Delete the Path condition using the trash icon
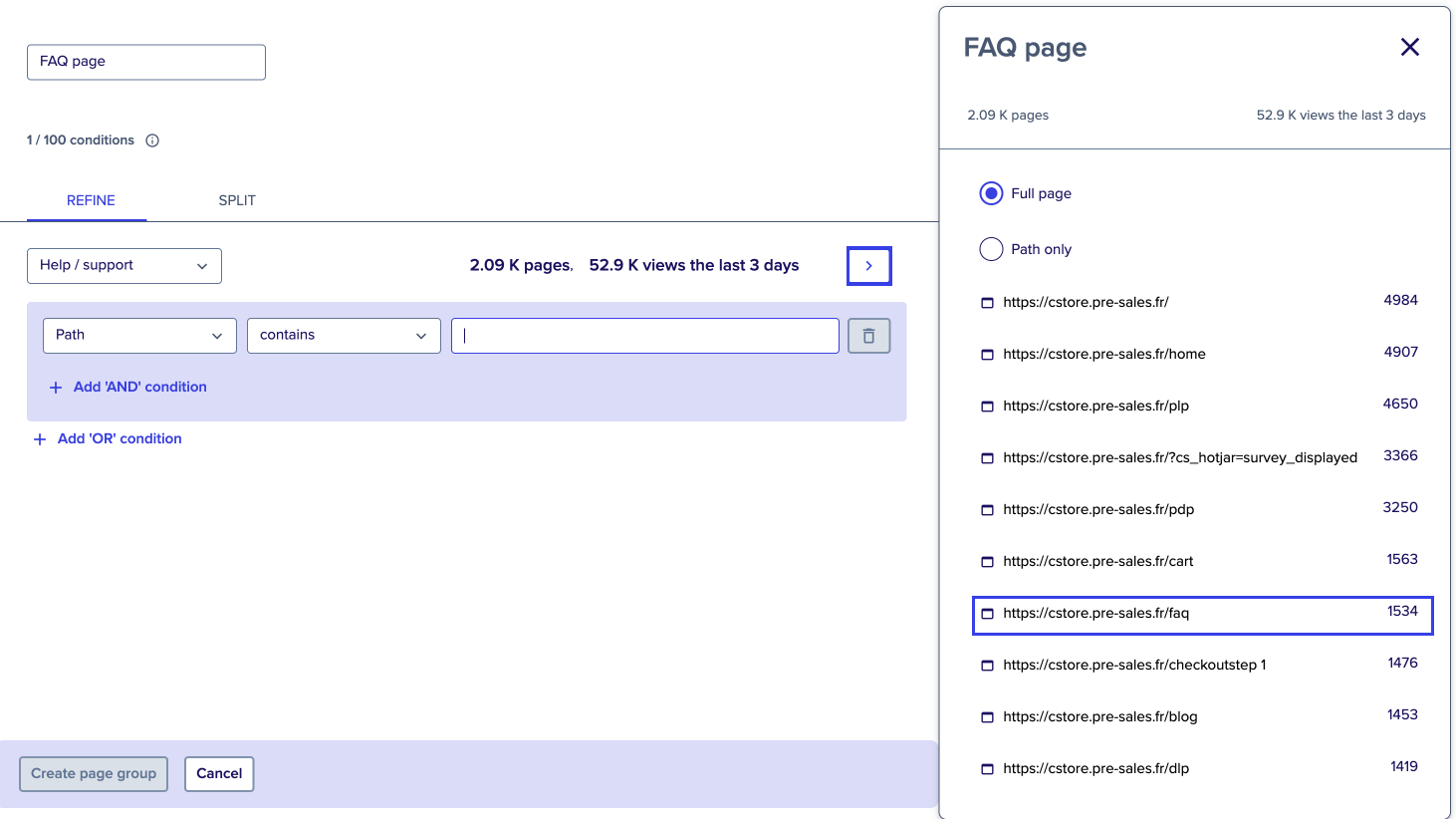Screen dimensions: 1456x819 coord(868,336)
